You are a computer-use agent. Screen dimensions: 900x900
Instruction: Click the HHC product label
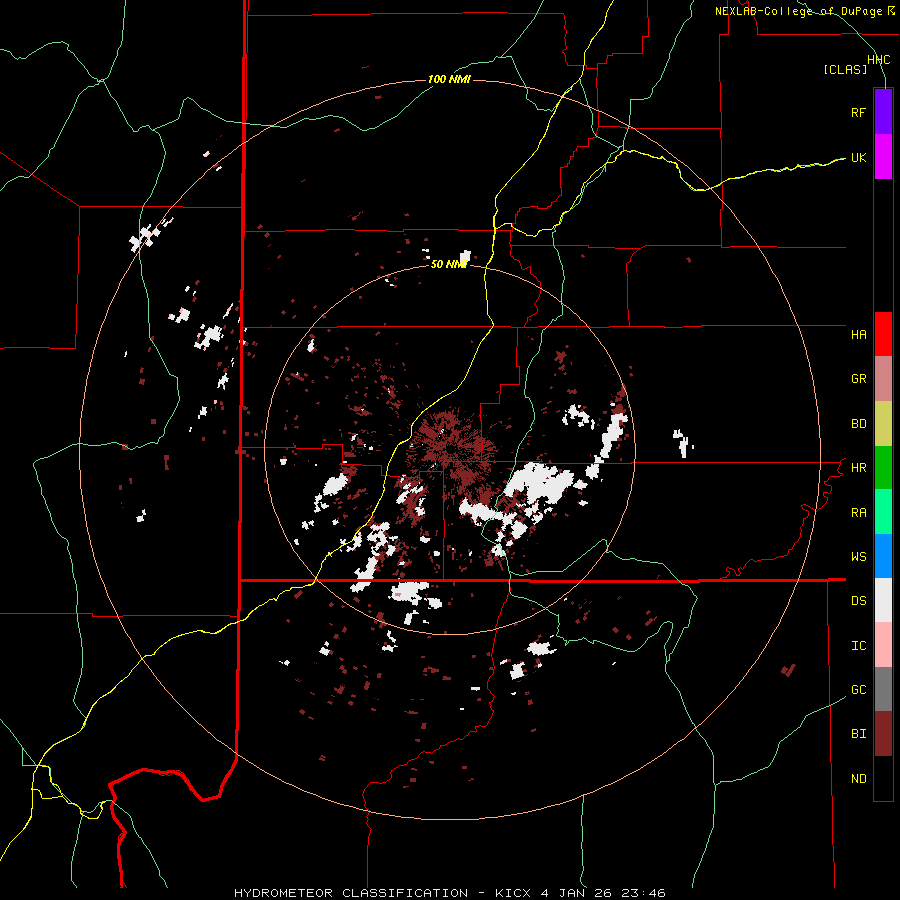tap(879, 60)
